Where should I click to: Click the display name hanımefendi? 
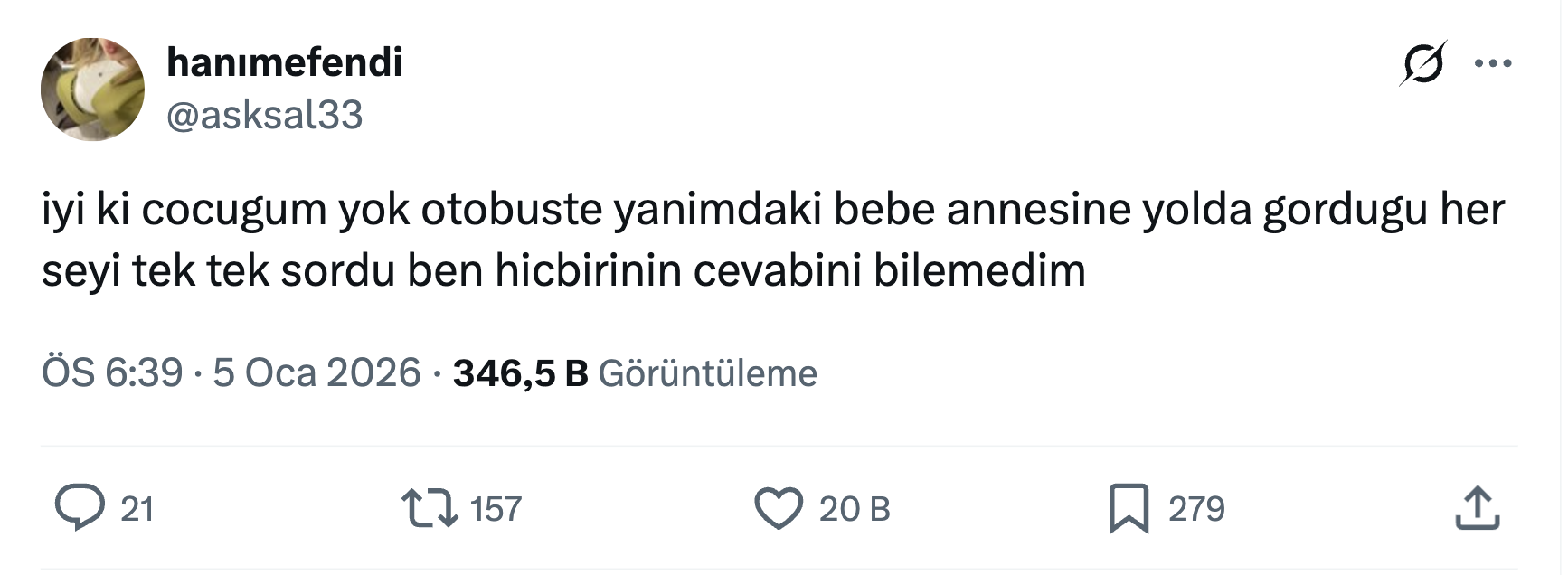point(285,62)
